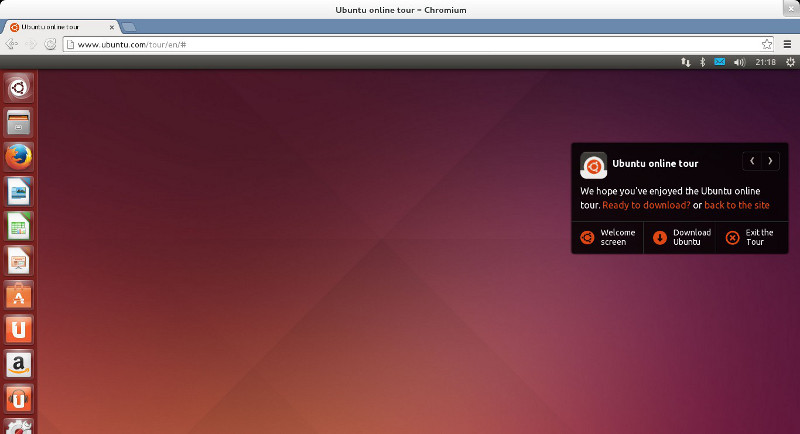The width and height of the screenshot is (800, 434).
Task: Click the Ubuntu online tour logo icon
Action: pos(593,165)
